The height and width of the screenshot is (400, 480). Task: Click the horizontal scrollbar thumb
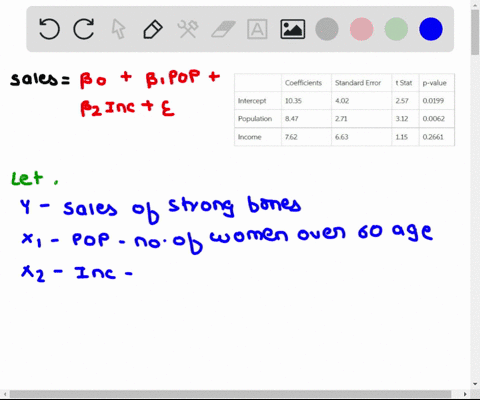(230, 394)
